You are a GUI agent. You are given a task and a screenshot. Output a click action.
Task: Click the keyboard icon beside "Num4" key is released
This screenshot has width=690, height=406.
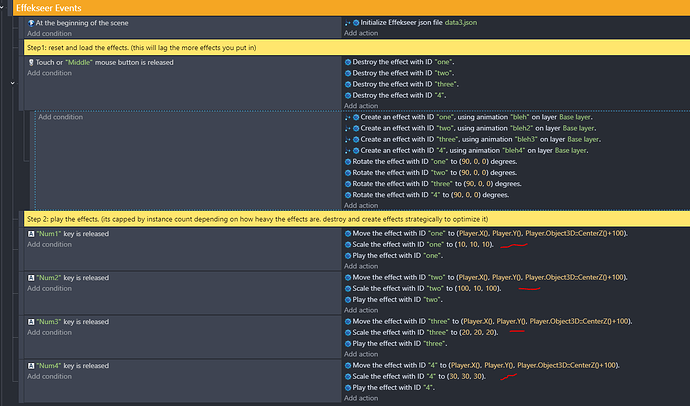[31, 366]
